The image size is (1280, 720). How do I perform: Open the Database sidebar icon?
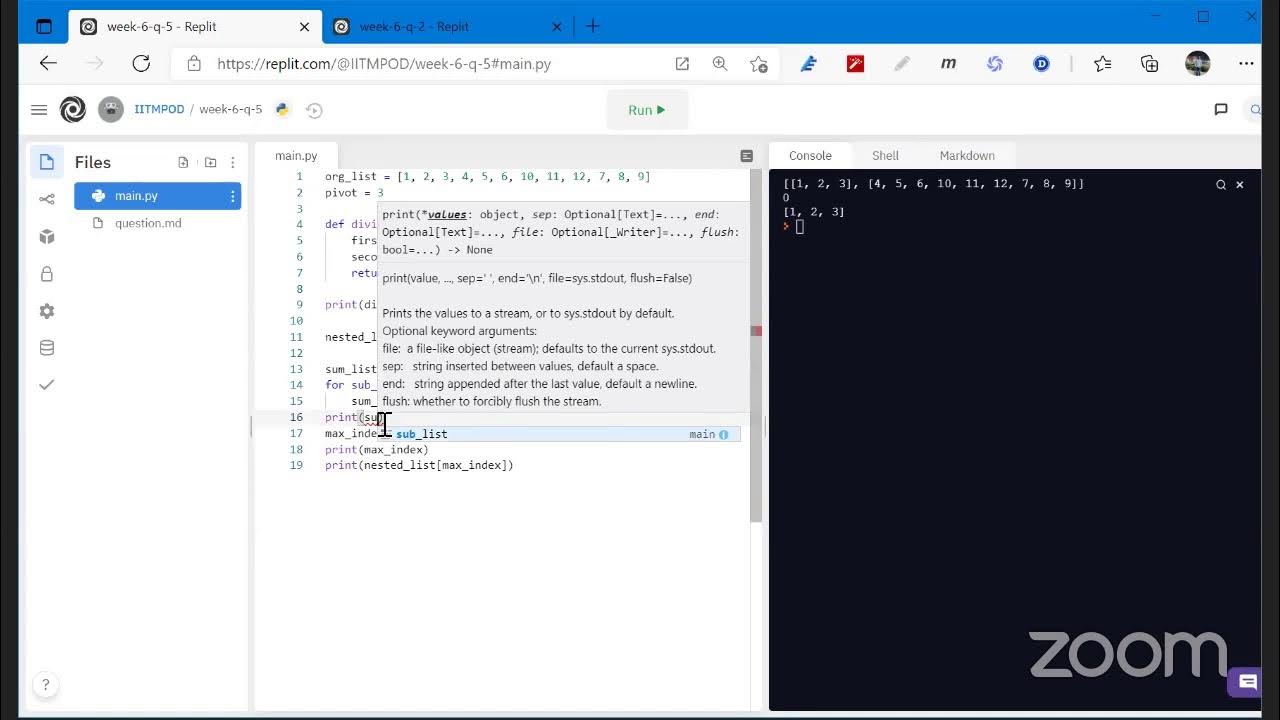pyautogui.click(x=46, y=348)
